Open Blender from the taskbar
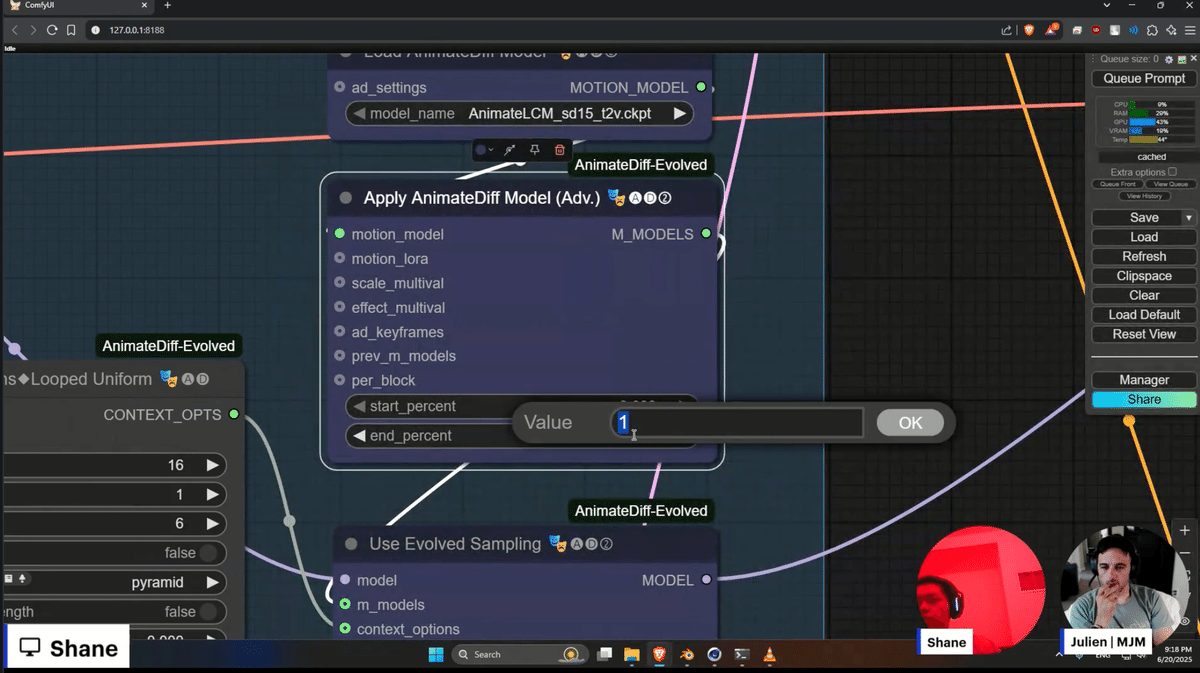 point(687,654)
